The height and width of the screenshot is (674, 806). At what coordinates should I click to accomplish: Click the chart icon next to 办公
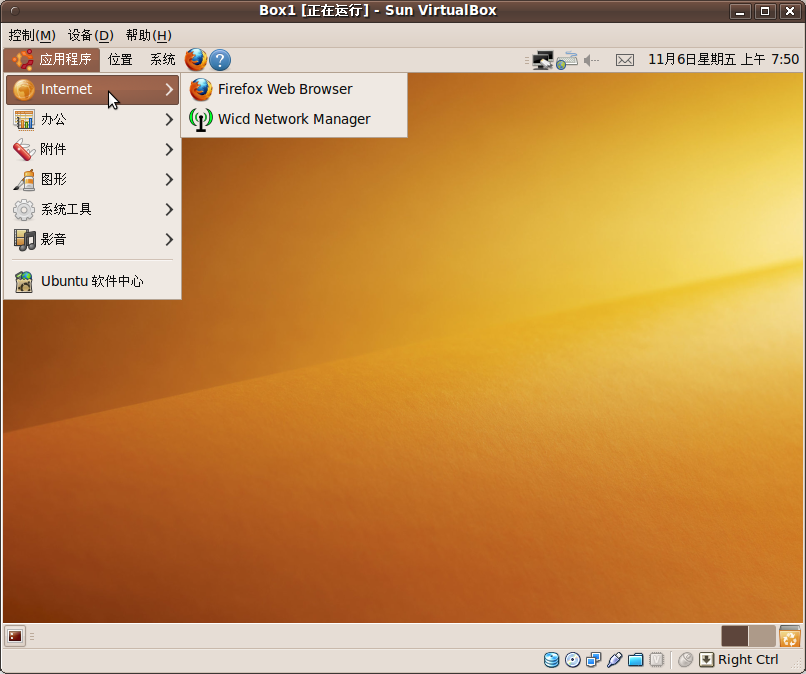click(x=24, y=120)
